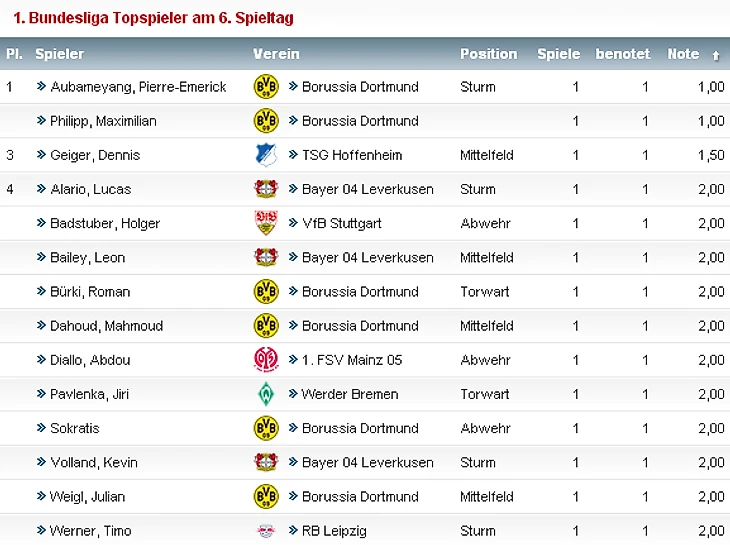Viewport: 730px width, 545px height.
Task: Open player Aubameyang, Pierre-Emerick
Action: tap(138, 87)
